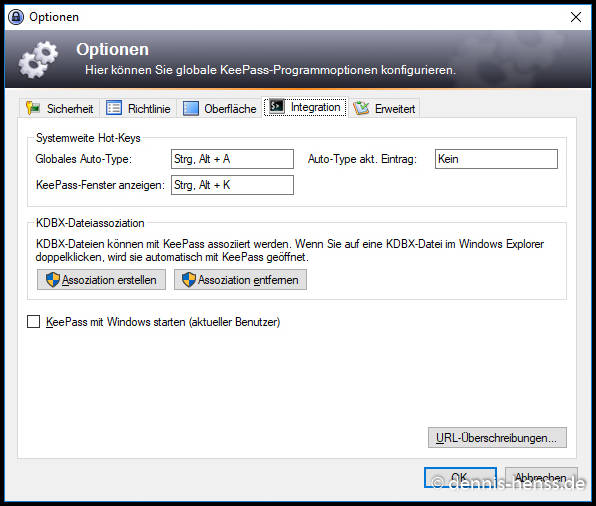Screen dimensions: 596x506
Task: Click the gears icon in the Optionen banner
Action: pyautogui.click(x=38, y=59)
